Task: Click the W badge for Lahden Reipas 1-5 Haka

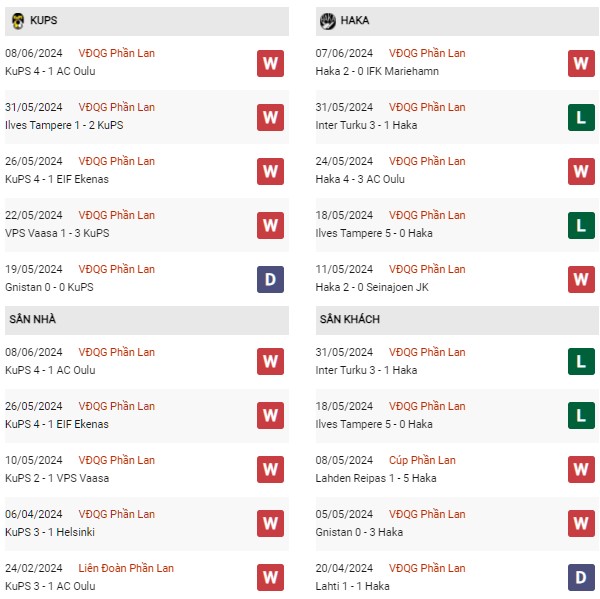Action: (x=581, y=469)
